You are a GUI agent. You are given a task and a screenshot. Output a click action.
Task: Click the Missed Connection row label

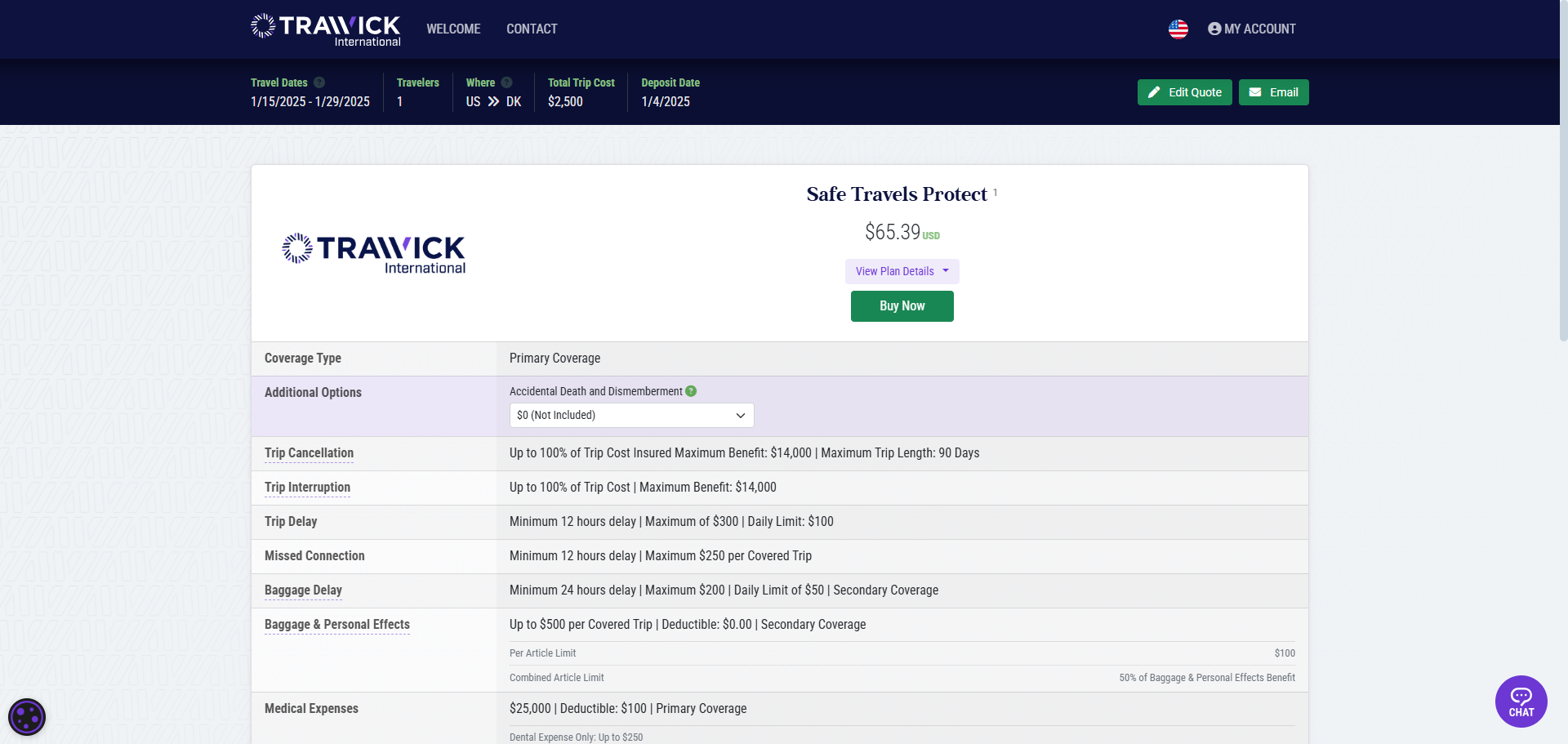[314, 556]
